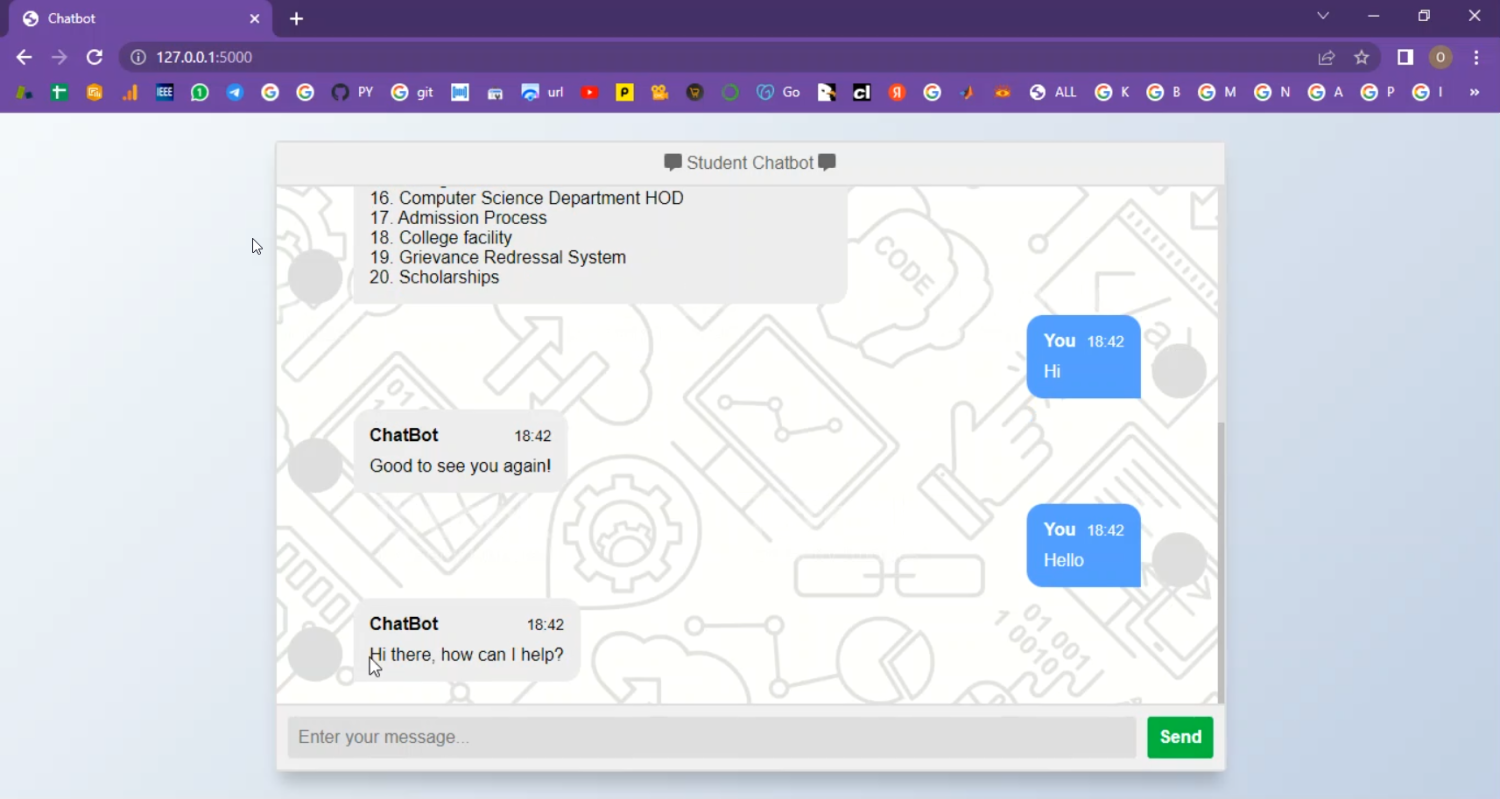
Task: Open a new browser tab
Action: point(296,18)
